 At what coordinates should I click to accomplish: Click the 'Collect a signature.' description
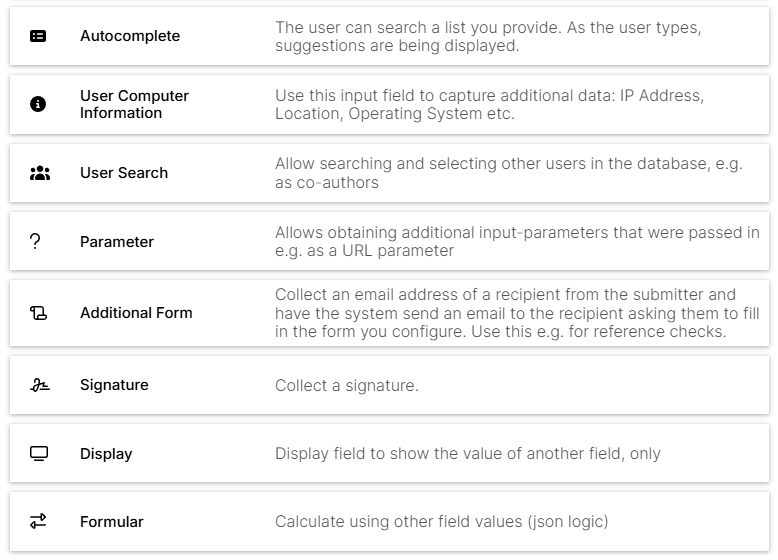point(347,385)
